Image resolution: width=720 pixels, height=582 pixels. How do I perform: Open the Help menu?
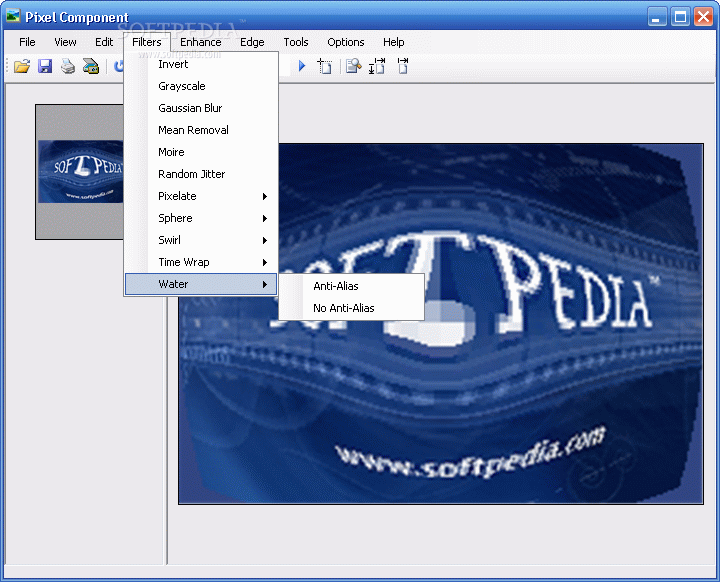pos(394,42)
